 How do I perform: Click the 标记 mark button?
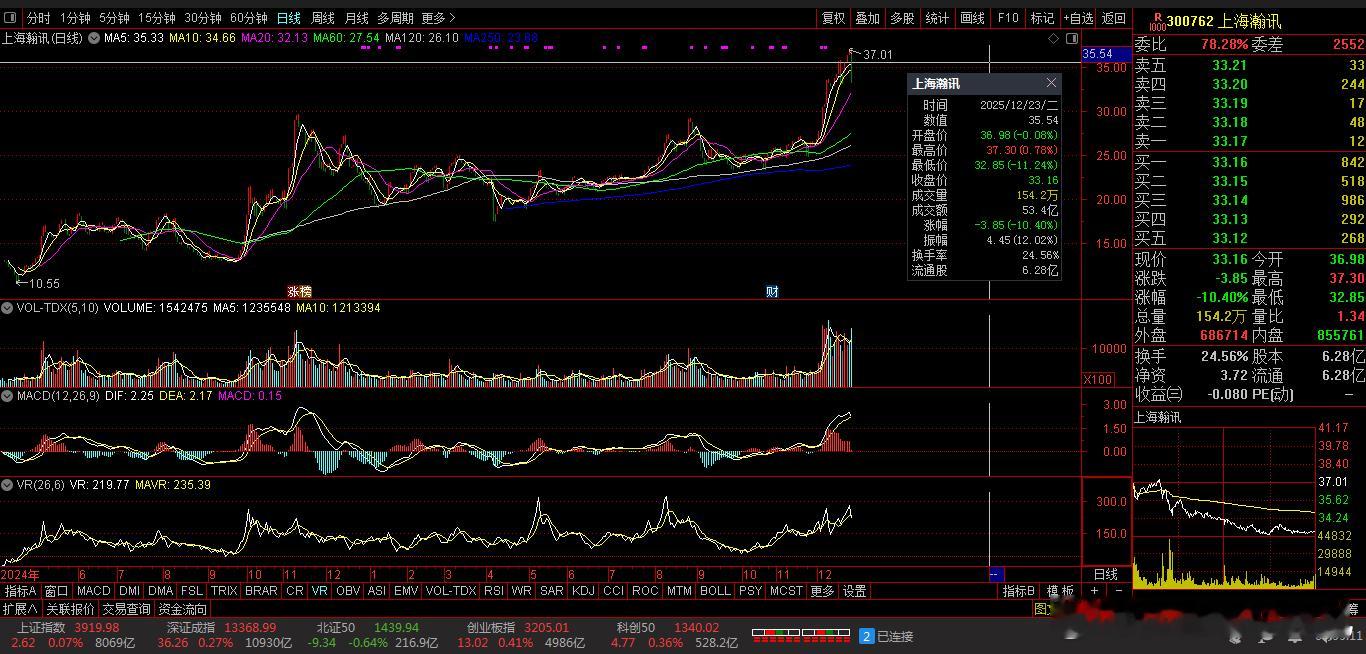[1043, 18]
